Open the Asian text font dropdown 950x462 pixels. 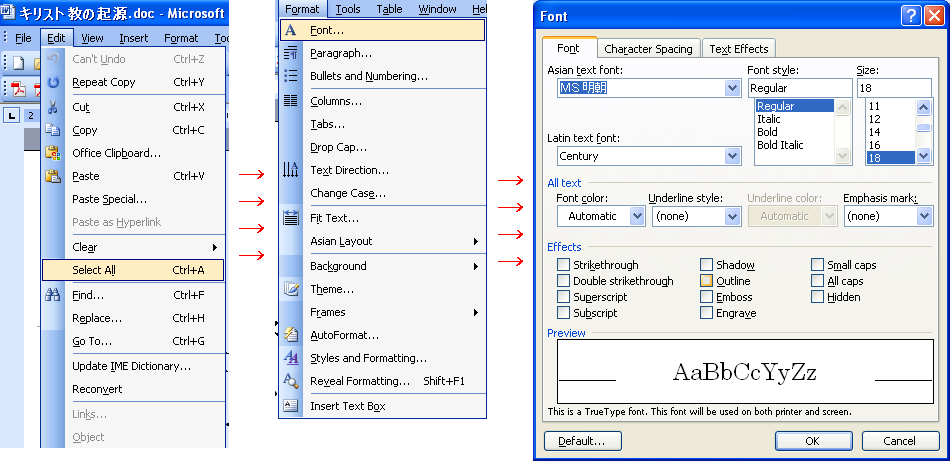733,88
